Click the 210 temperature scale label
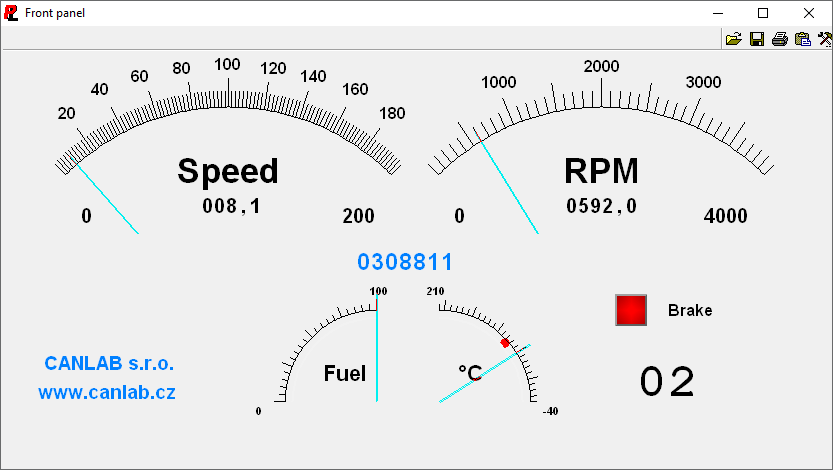Viewport: 833px width, 470px height. pyautogui.click(x=435, y=291)
